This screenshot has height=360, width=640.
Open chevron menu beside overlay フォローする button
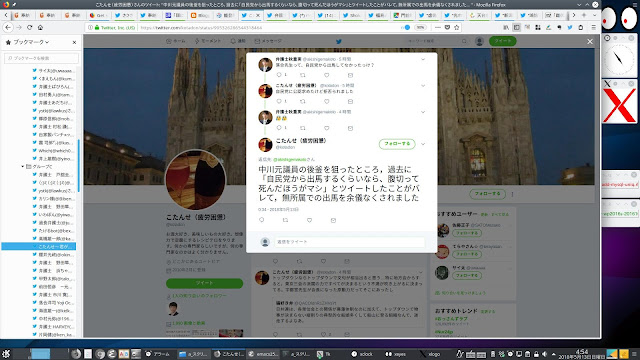pyautogui.click(x=423, y=144)
